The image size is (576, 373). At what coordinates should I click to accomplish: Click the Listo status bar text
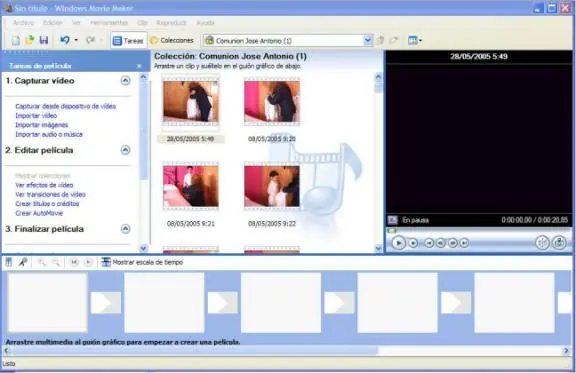[9, 363]
